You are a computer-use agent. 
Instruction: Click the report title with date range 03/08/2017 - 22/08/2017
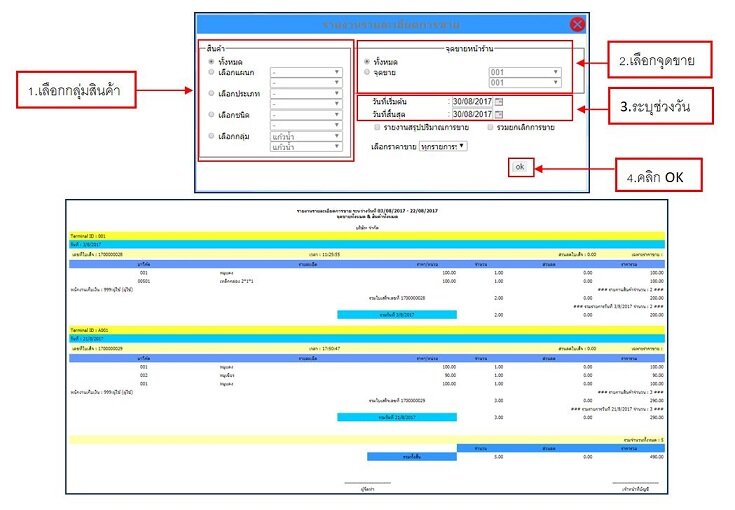tap(367, 211)
